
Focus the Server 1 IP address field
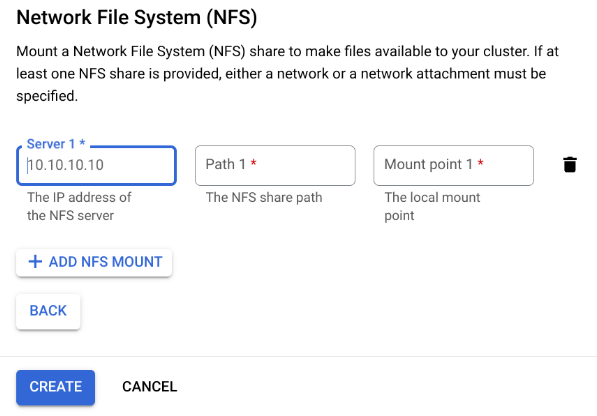click(96, 166)
